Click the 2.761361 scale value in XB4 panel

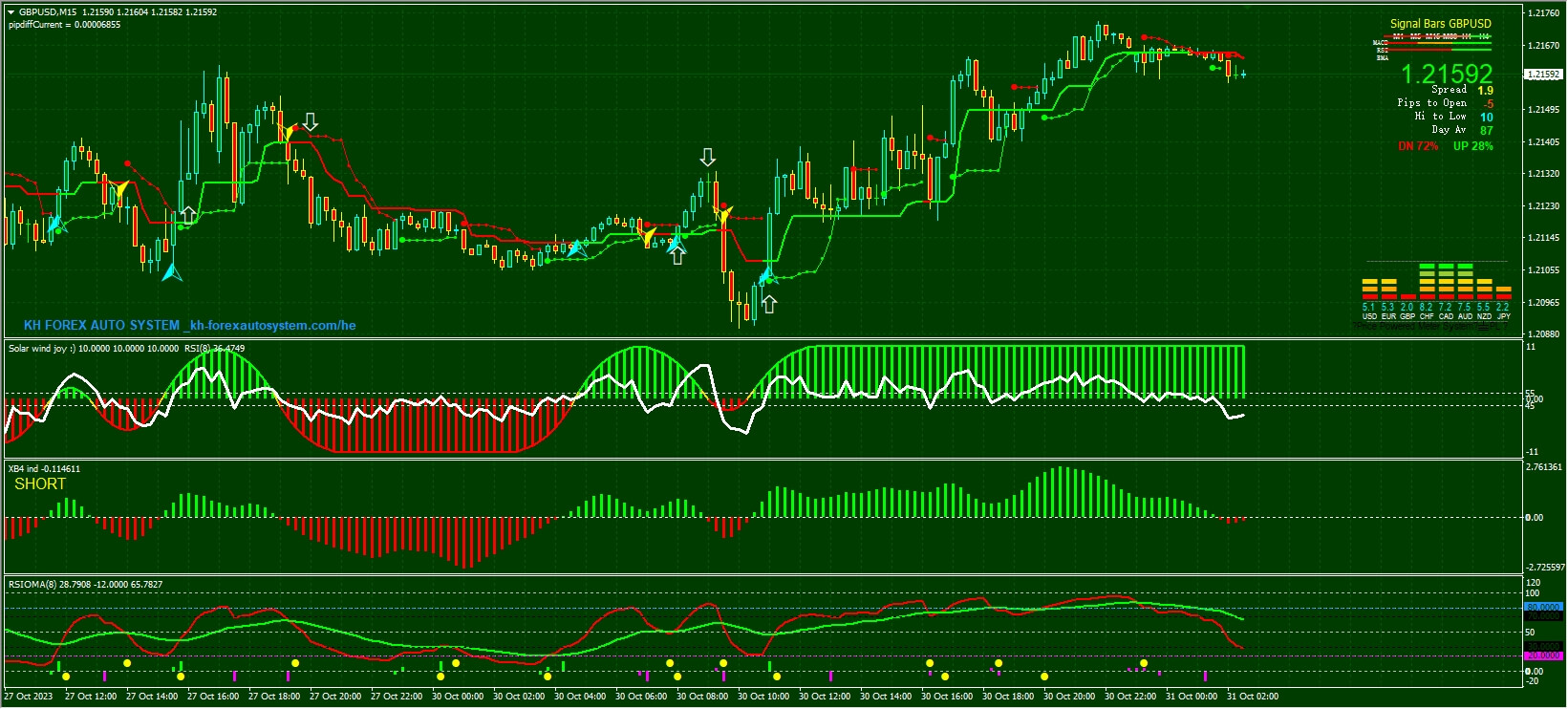click(x=1545, y=467)
